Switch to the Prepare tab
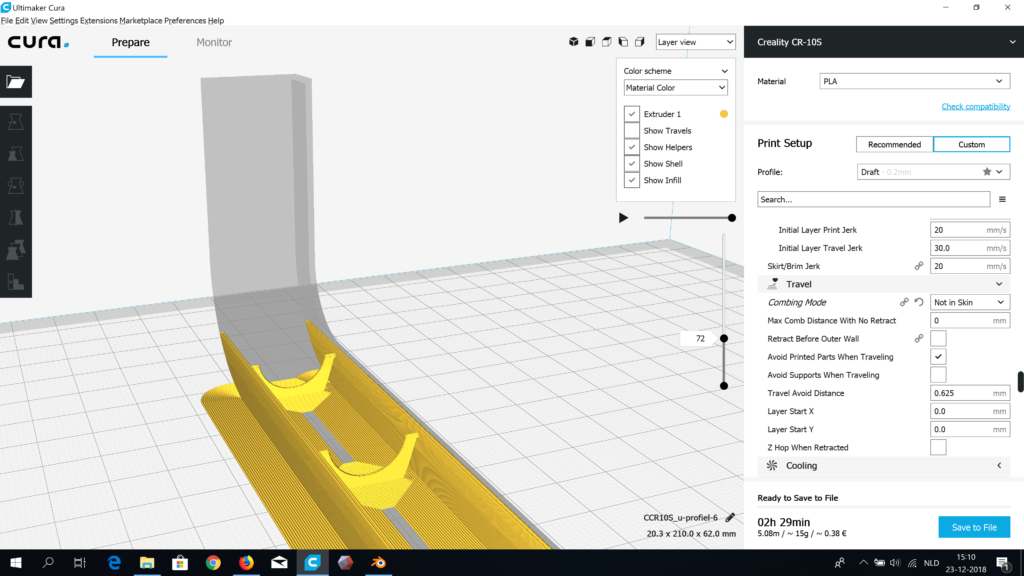Screen dimensions: 1024x576 pyautogui.click(x=130, y=42)
